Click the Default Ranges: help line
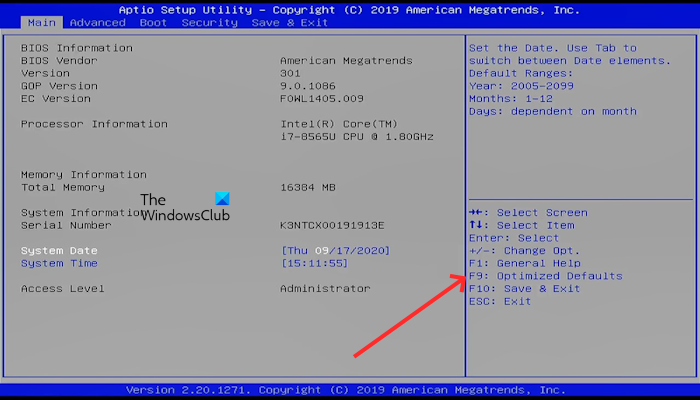The image size is (700, 400). (521, 73)
